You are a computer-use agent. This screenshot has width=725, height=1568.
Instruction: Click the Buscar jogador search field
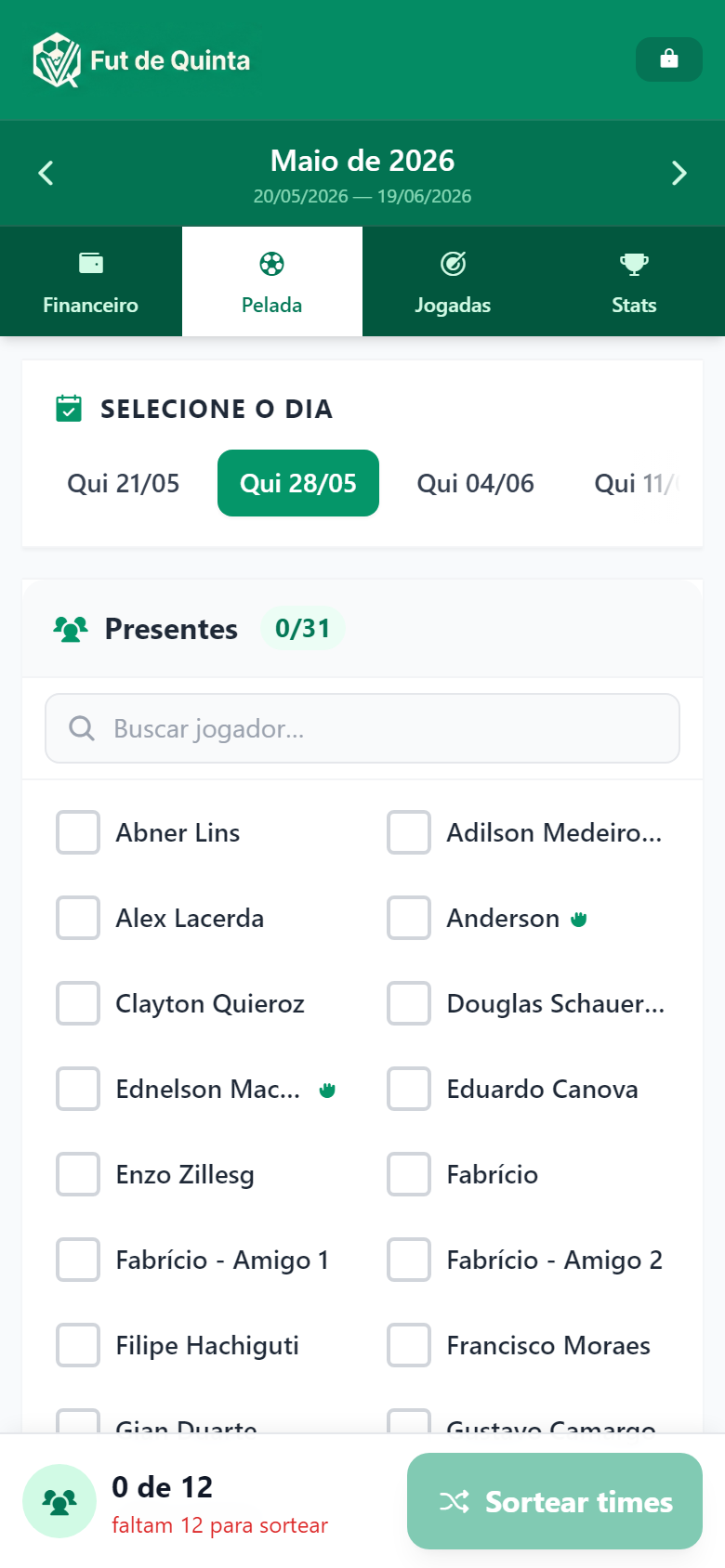click(x=362, y=728)
